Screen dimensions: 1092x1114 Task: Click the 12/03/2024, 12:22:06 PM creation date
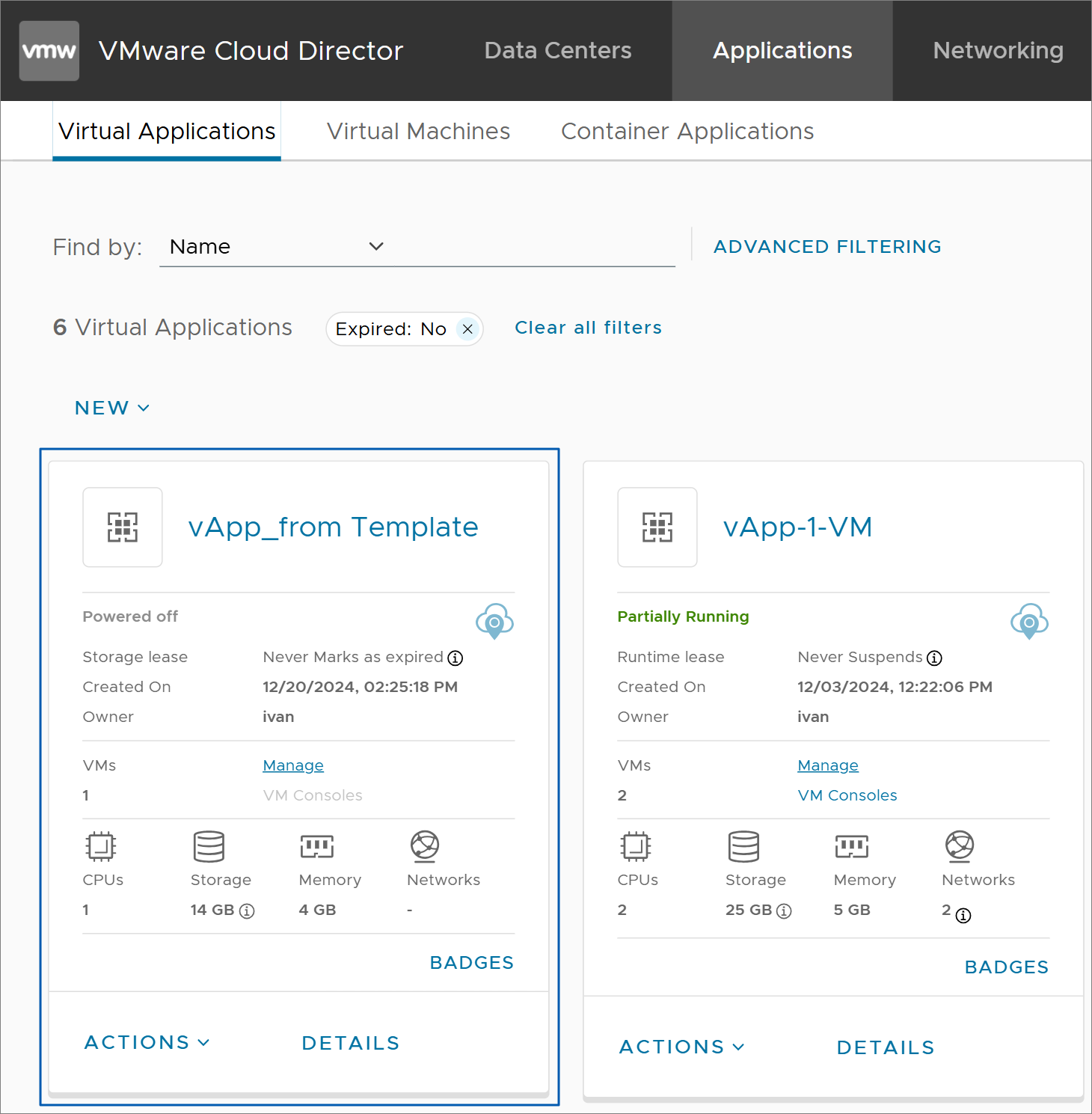coord(895,687)
